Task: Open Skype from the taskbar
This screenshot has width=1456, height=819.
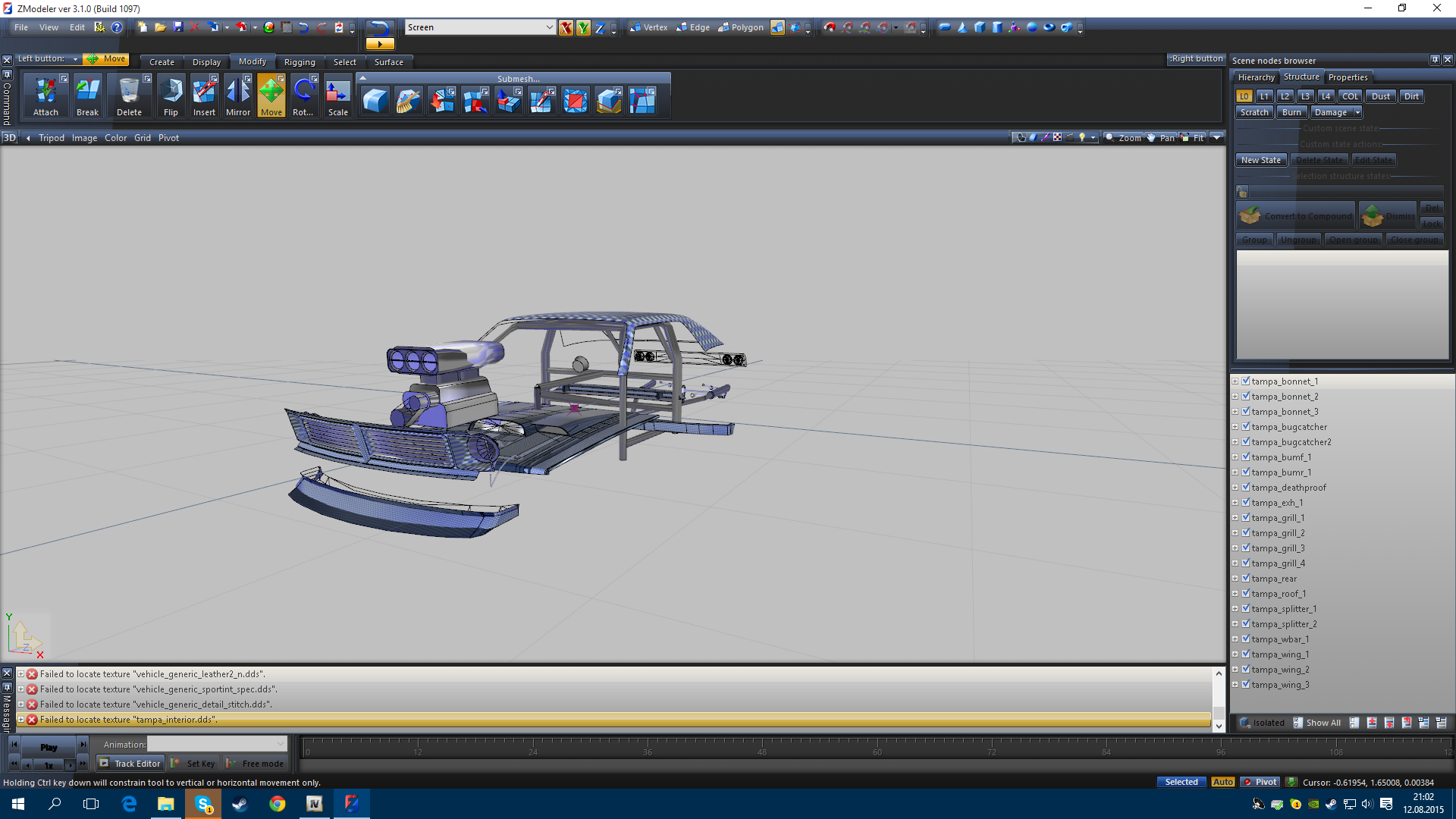Action: (x=203, y=804)
